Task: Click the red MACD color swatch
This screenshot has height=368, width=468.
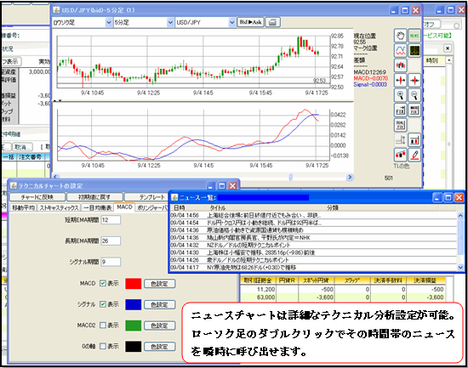Action: (x=133, y=283)
